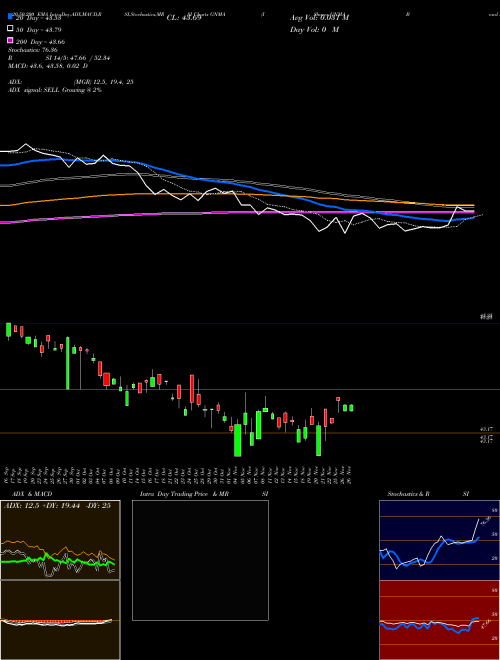Click the 43.17 price level label
500x660 pixels.
pyautogui.click(x=487, y=428)
